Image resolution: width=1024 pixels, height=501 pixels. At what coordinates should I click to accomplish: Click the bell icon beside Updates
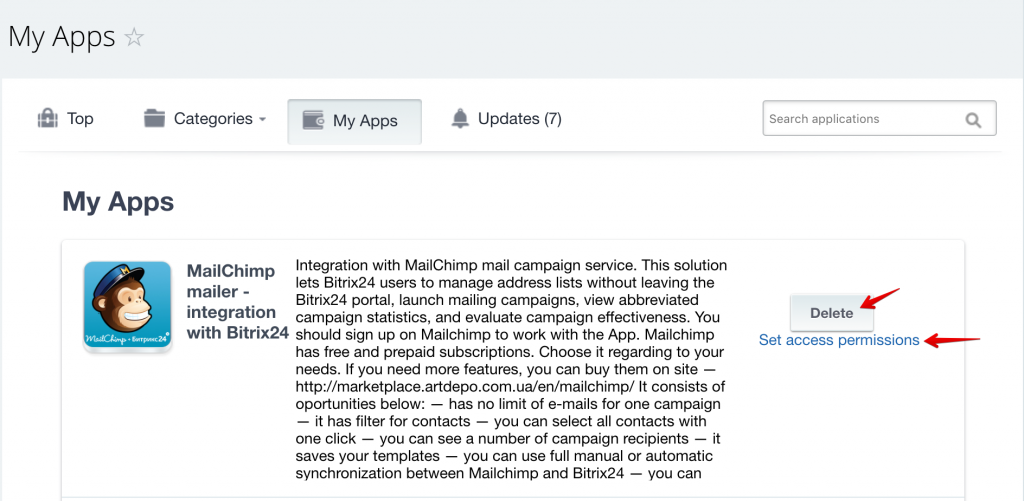(x=460, y=118)
